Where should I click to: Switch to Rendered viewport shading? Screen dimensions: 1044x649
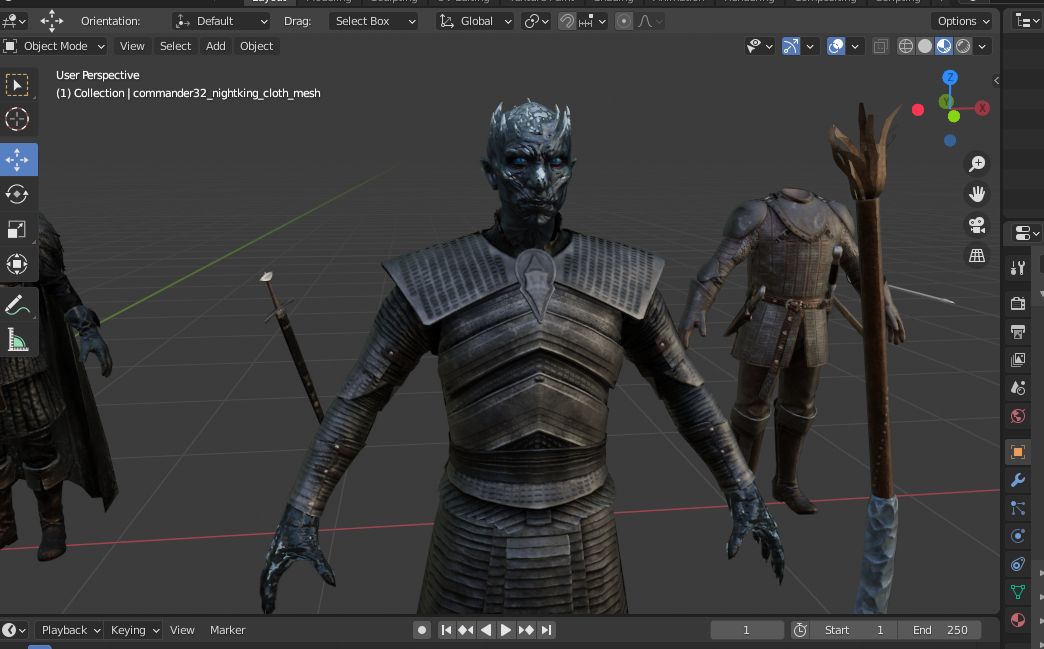point(963,46)
